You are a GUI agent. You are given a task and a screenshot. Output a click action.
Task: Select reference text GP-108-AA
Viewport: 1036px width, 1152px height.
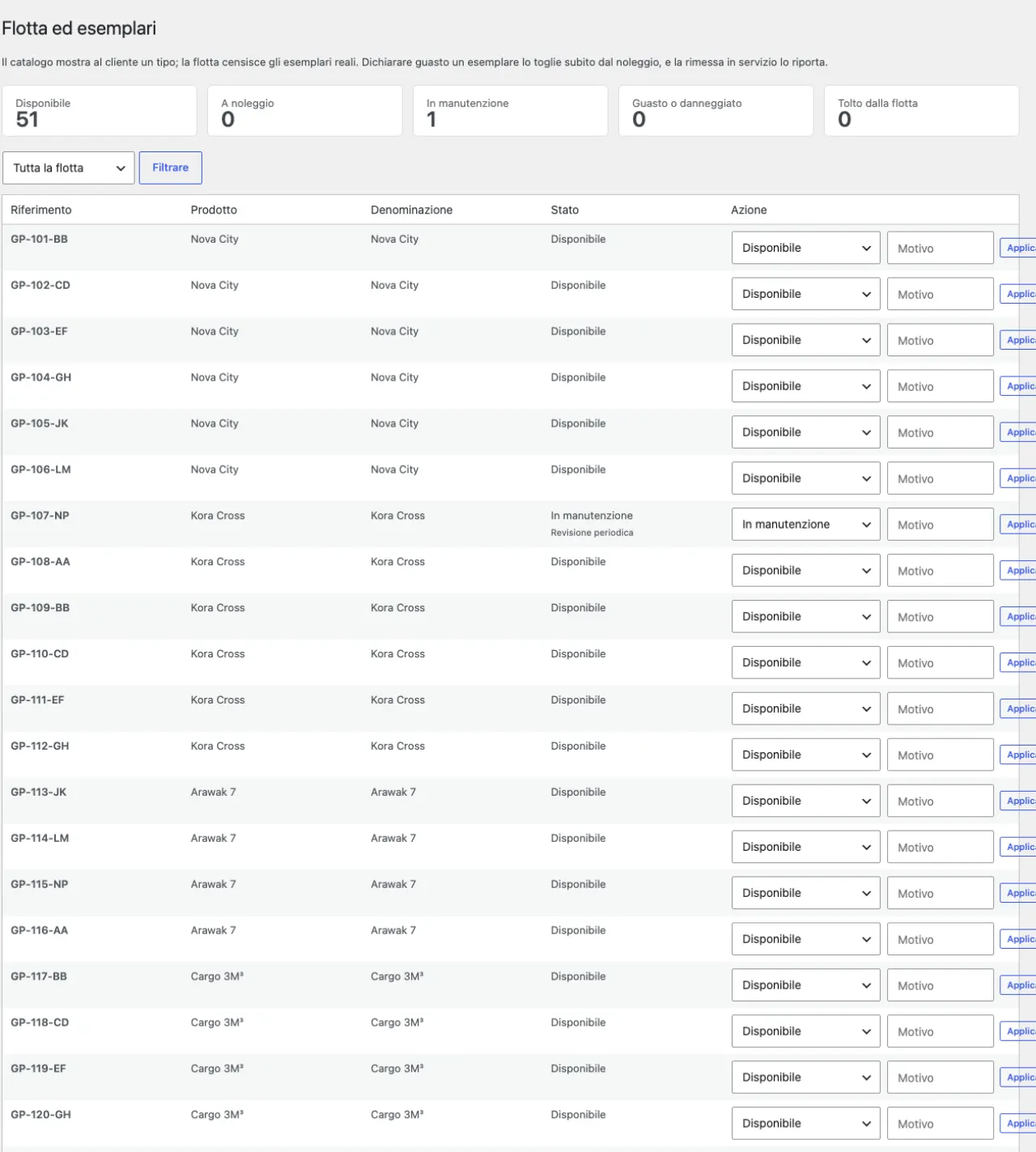[40, 562]
